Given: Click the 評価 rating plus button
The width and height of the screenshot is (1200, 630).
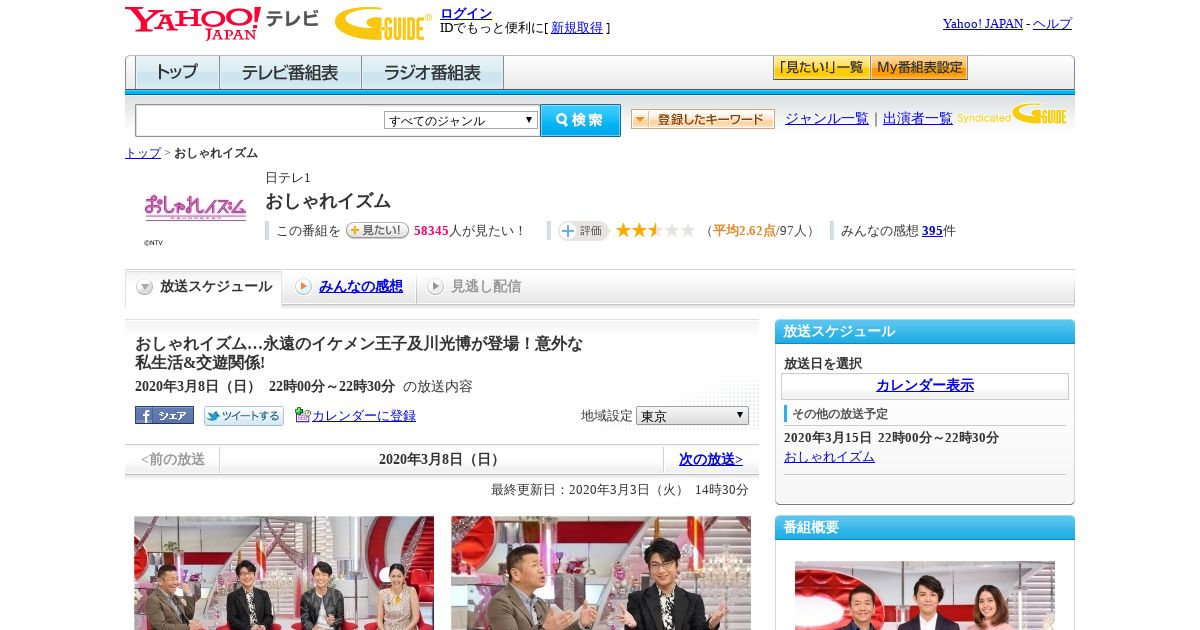Looking at the screenshot, I should pyautogui.click(x=584, y=231).
